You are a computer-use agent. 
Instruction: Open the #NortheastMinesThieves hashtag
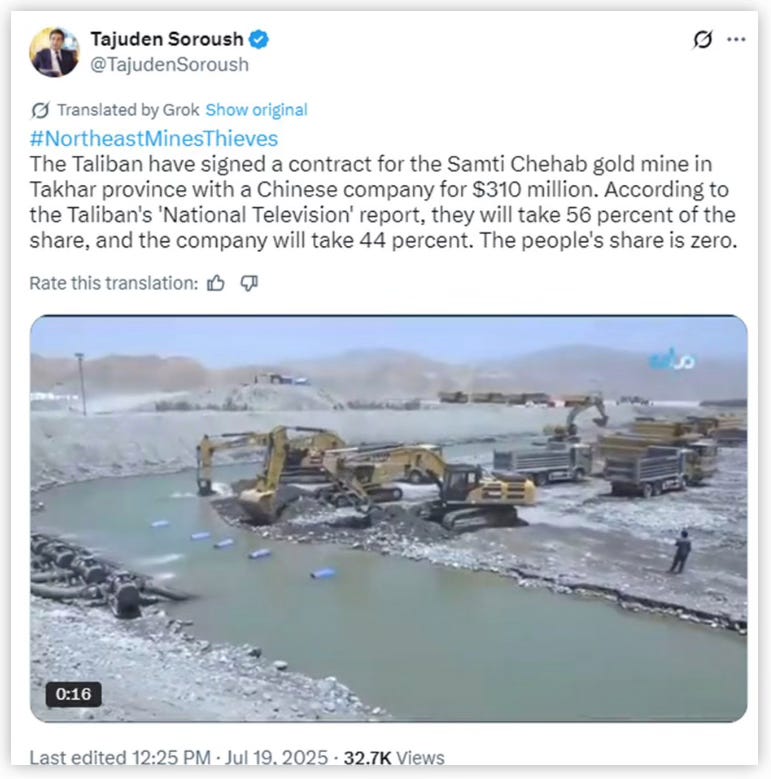[154, 139]
